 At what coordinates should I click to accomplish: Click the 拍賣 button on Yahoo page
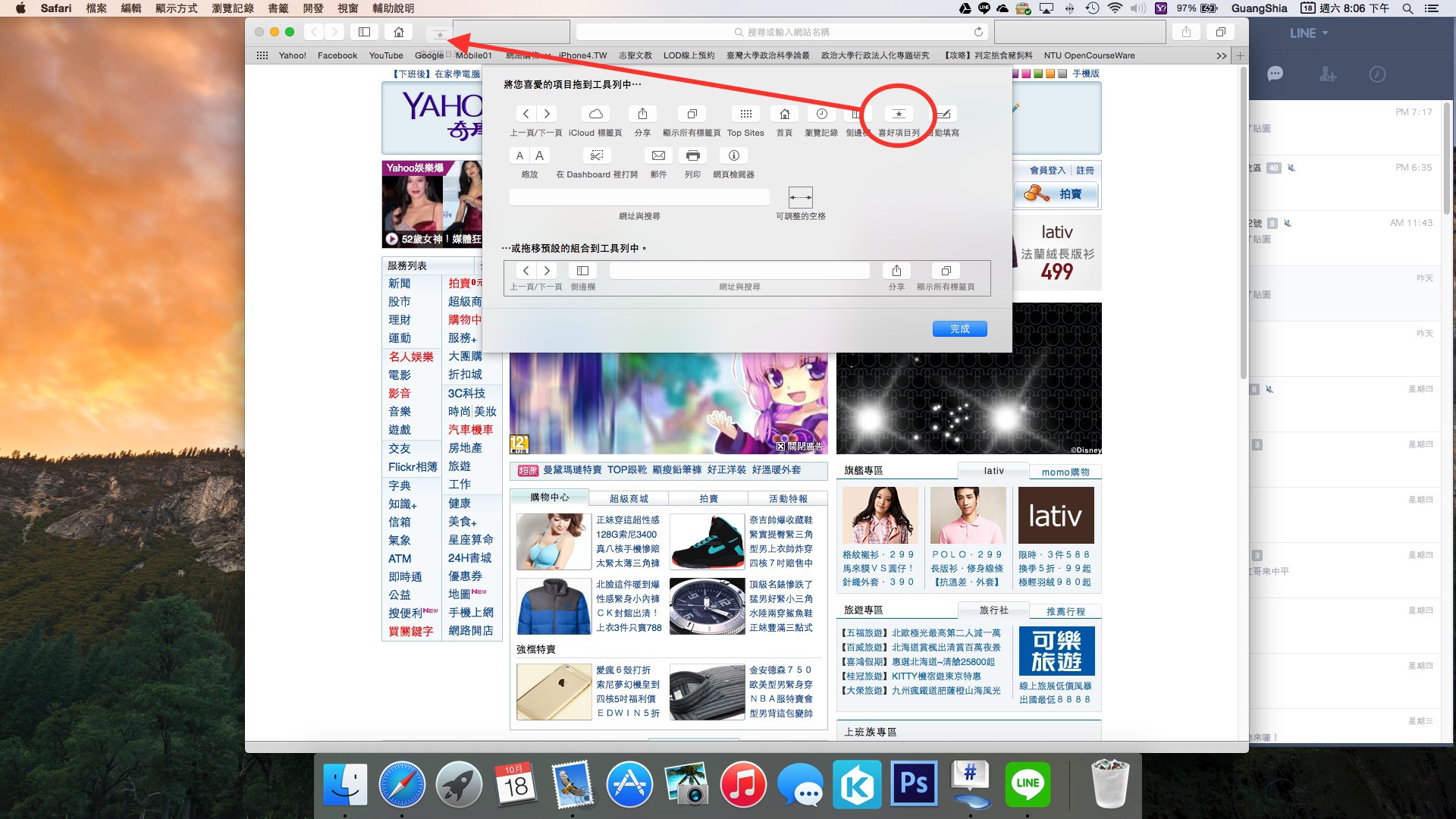1056,194
